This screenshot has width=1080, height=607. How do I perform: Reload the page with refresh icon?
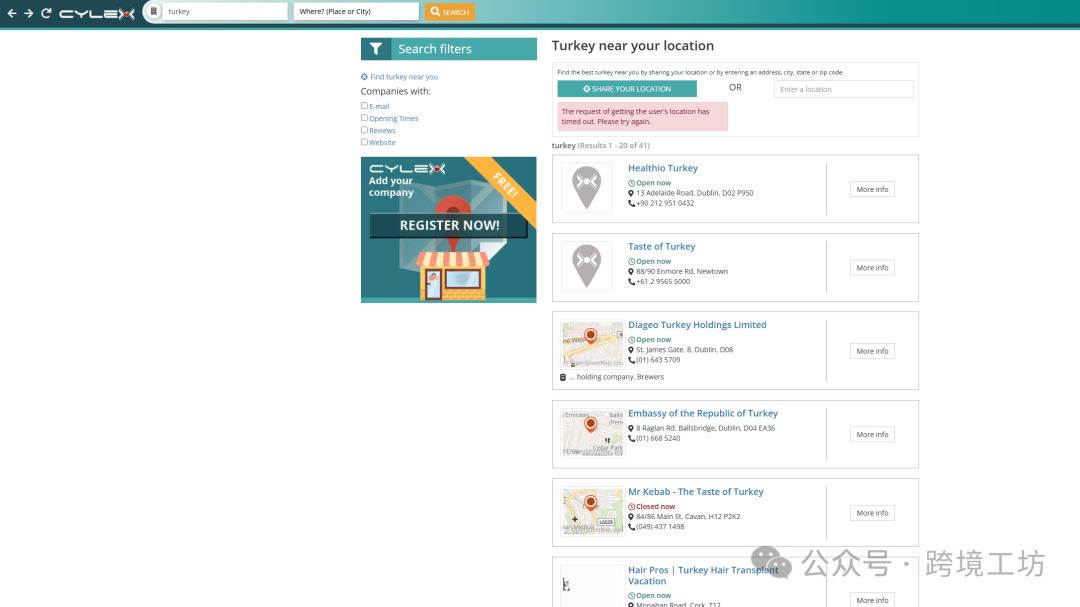pyautogui.click(x=46, y=12)
